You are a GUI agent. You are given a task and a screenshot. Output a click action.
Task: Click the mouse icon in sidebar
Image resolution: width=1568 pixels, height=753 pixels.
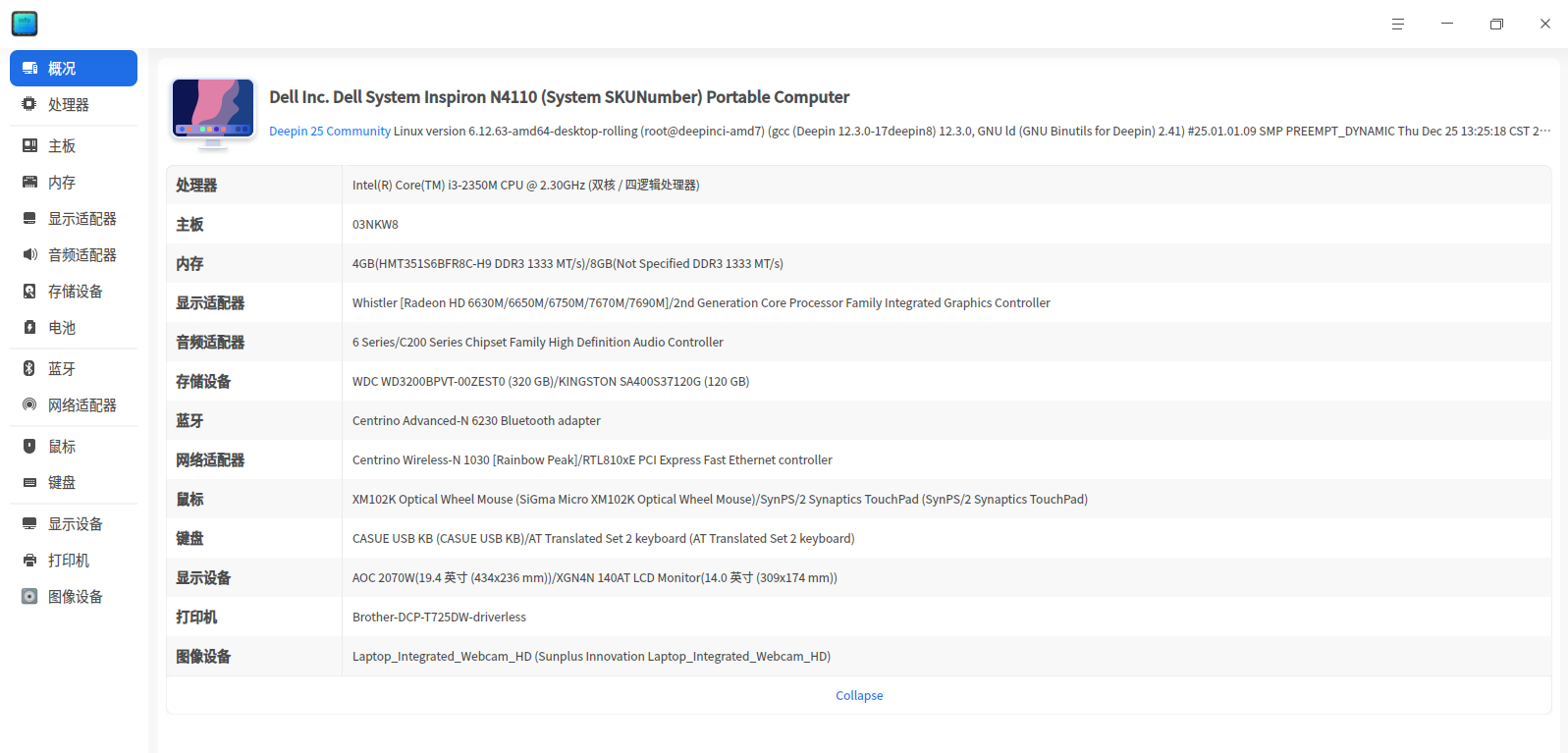pyautogui.click(x=29, y=446)
